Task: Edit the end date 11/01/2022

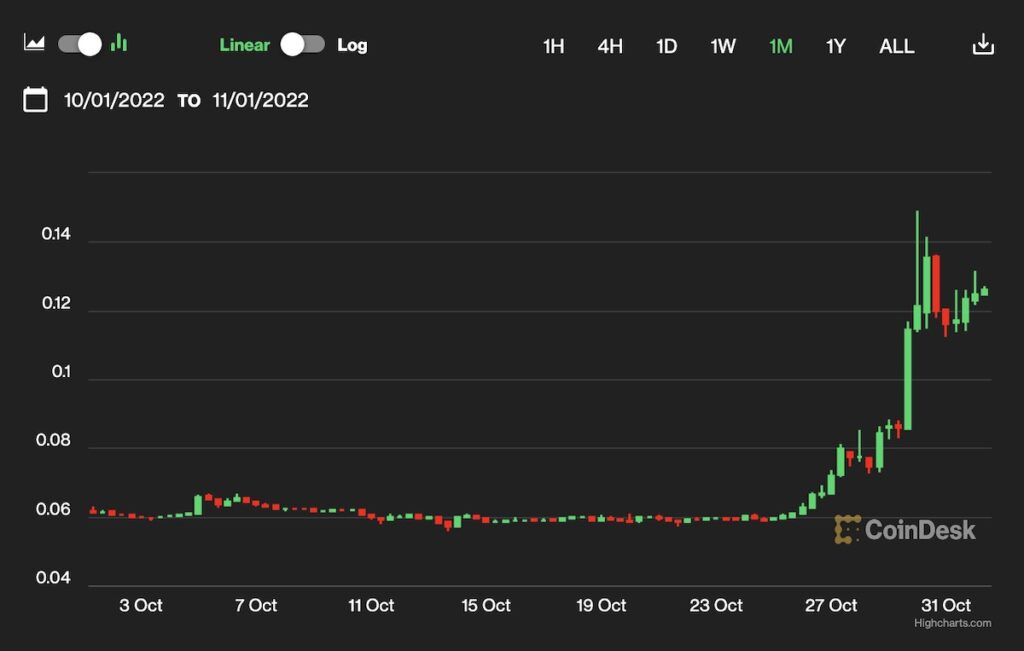Action: click(260, 100)
